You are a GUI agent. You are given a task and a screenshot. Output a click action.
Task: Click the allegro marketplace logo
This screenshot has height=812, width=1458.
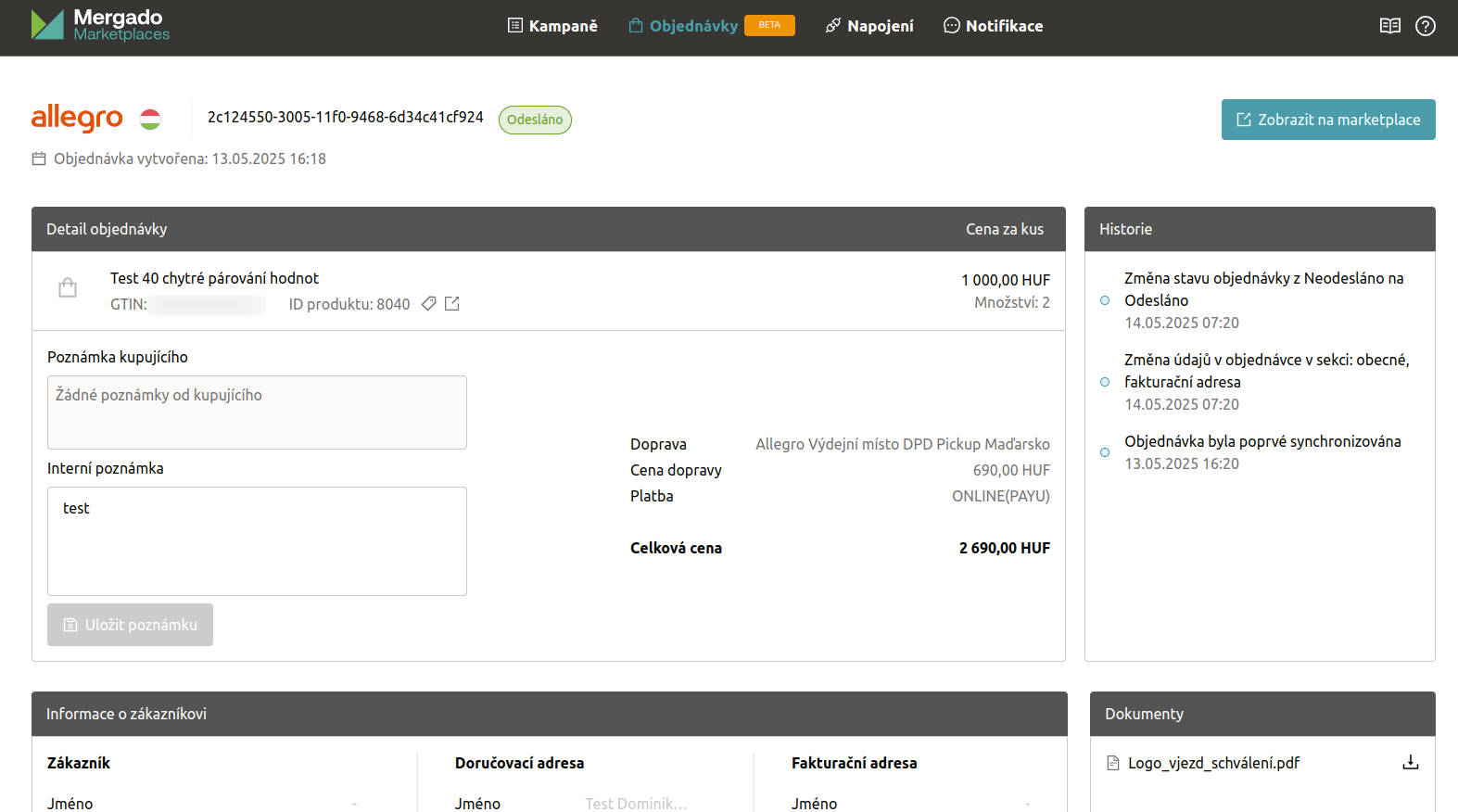tap(77, 118)
